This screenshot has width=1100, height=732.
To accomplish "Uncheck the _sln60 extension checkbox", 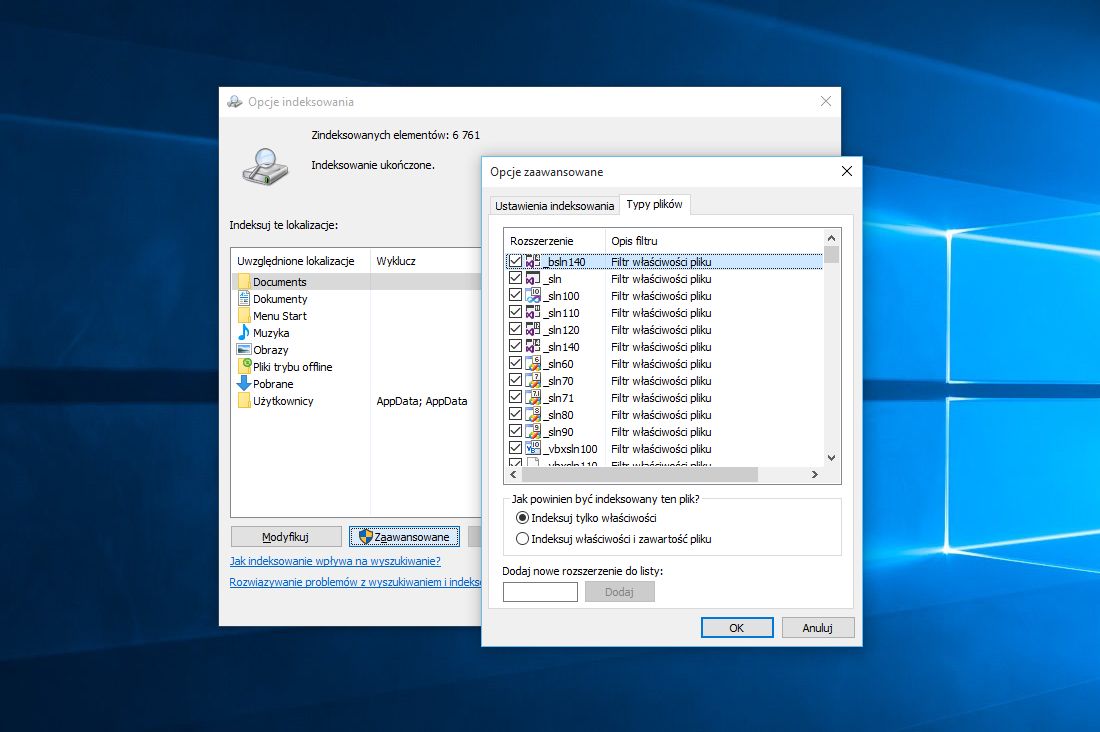I will [x=515, y=364].
